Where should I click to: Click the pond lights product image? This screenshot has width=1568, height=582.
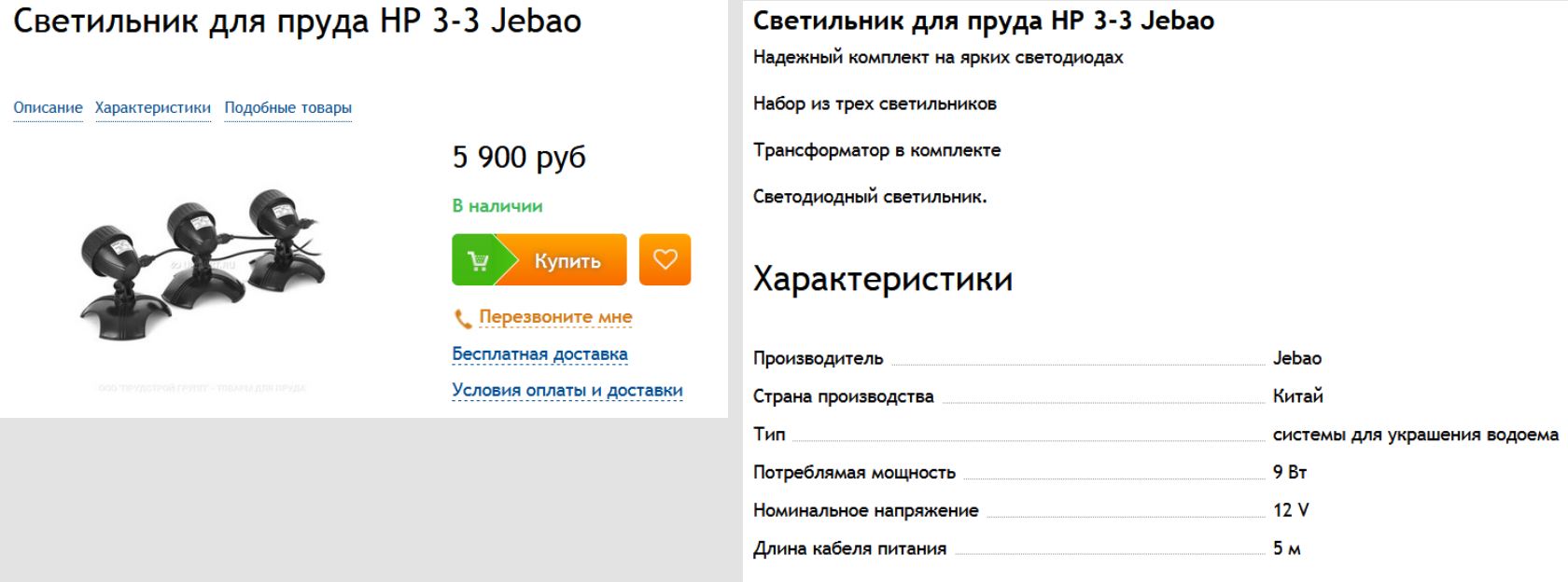coord(203,266)
